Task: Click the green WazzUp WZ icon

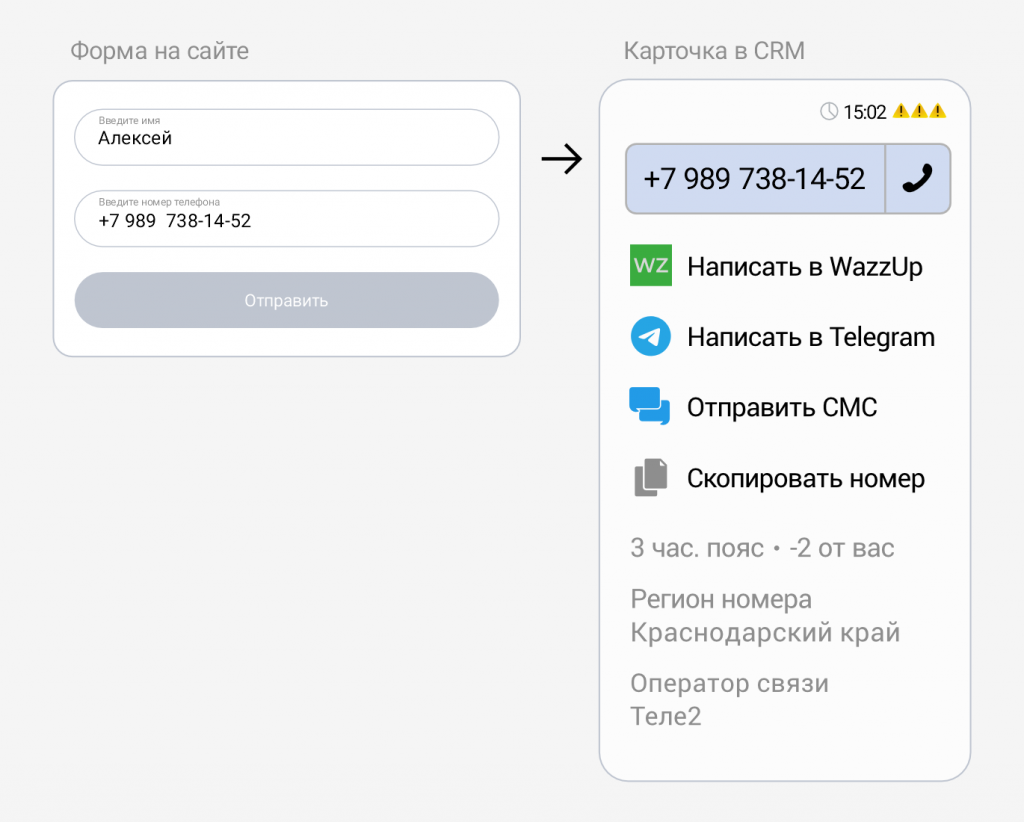Action: [x=650, y=266]
